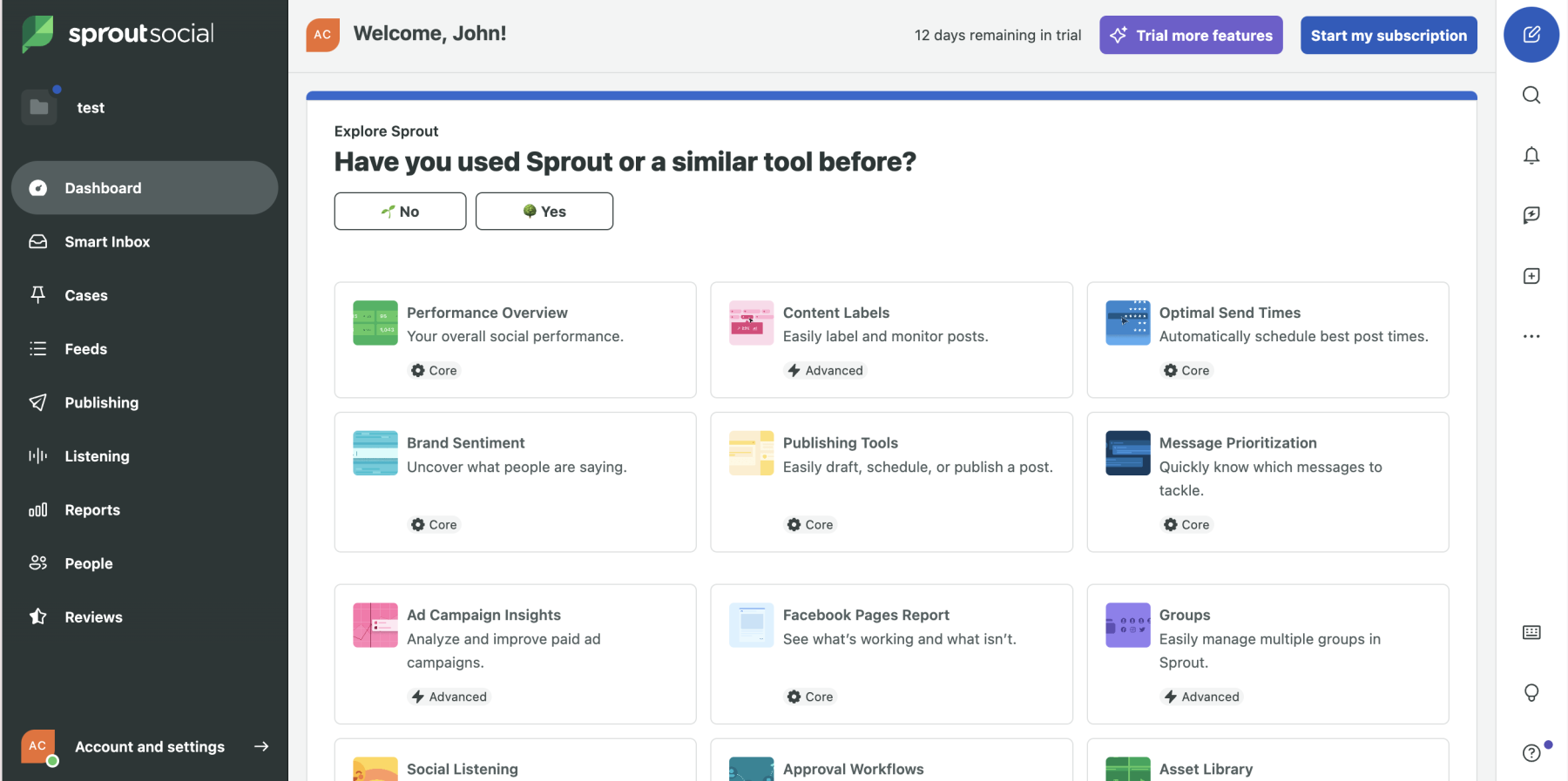Viewport: 1568px width, 781px height.
Task: Click the Reports bar chart icon
Action: (38, 510)
